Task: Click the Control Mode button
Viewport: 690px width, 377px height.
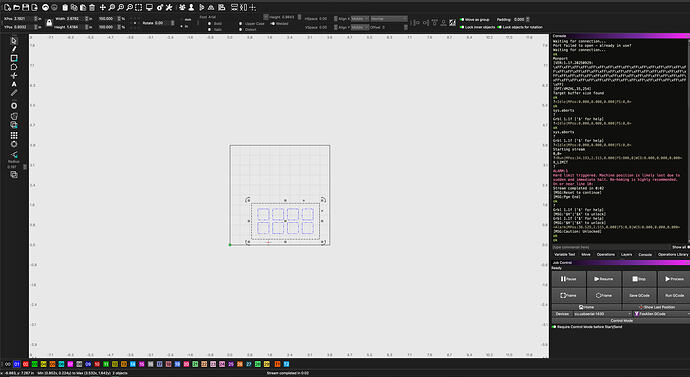Action: 621,321
